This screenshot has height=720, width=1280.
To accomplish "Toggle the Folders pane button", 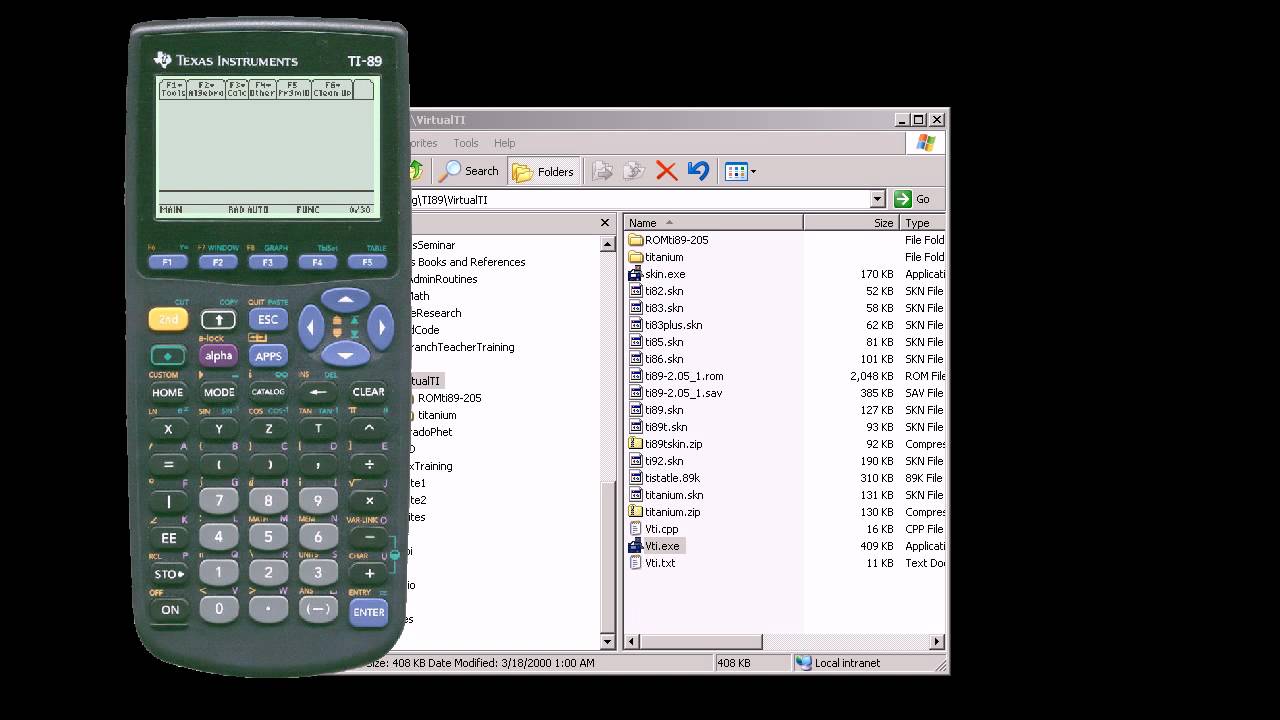I will (x=543, y=171).
